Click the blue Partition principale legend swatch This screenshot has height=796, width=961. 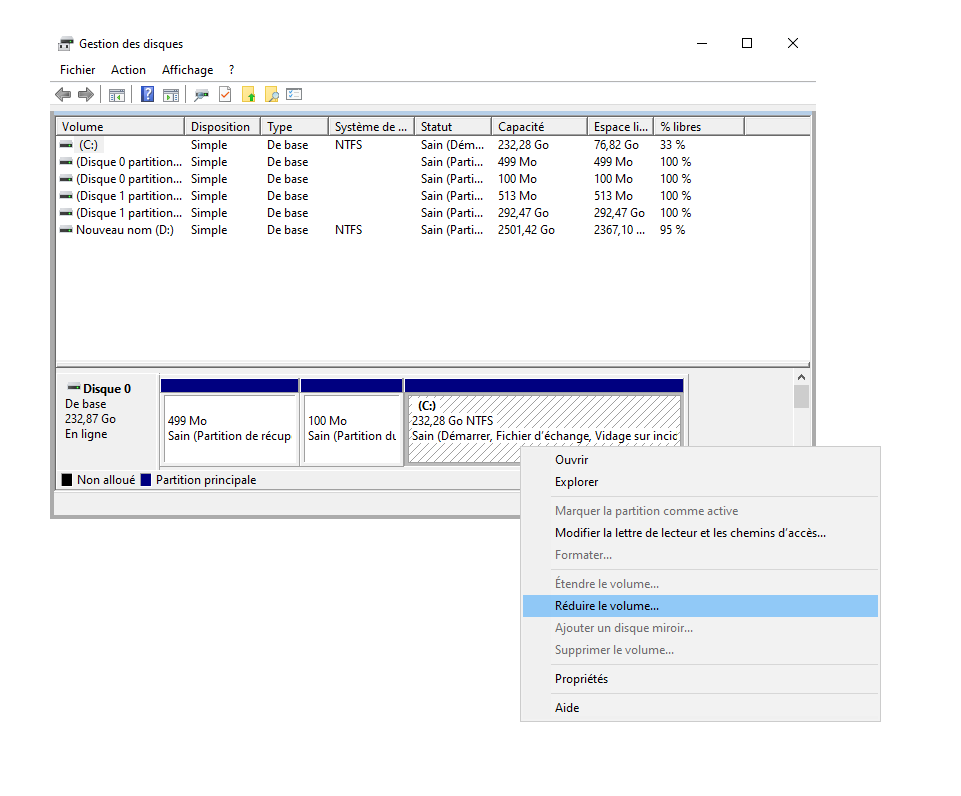[146, 480]
